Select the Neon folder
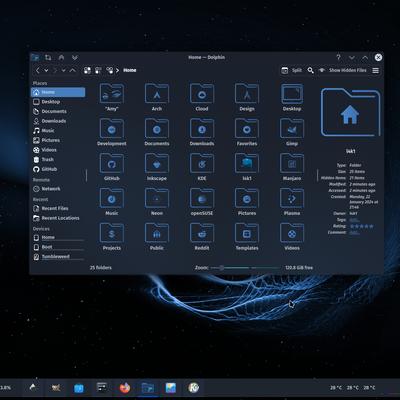 point(157,201)
